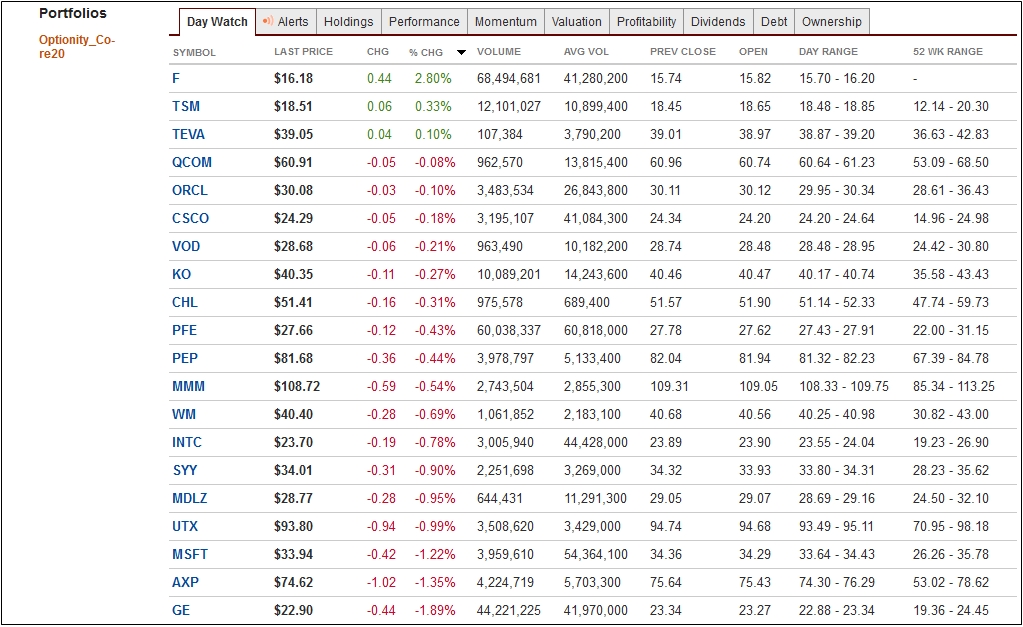
Task: Sort by the VOLUME column header
Action: pos(499,52)
